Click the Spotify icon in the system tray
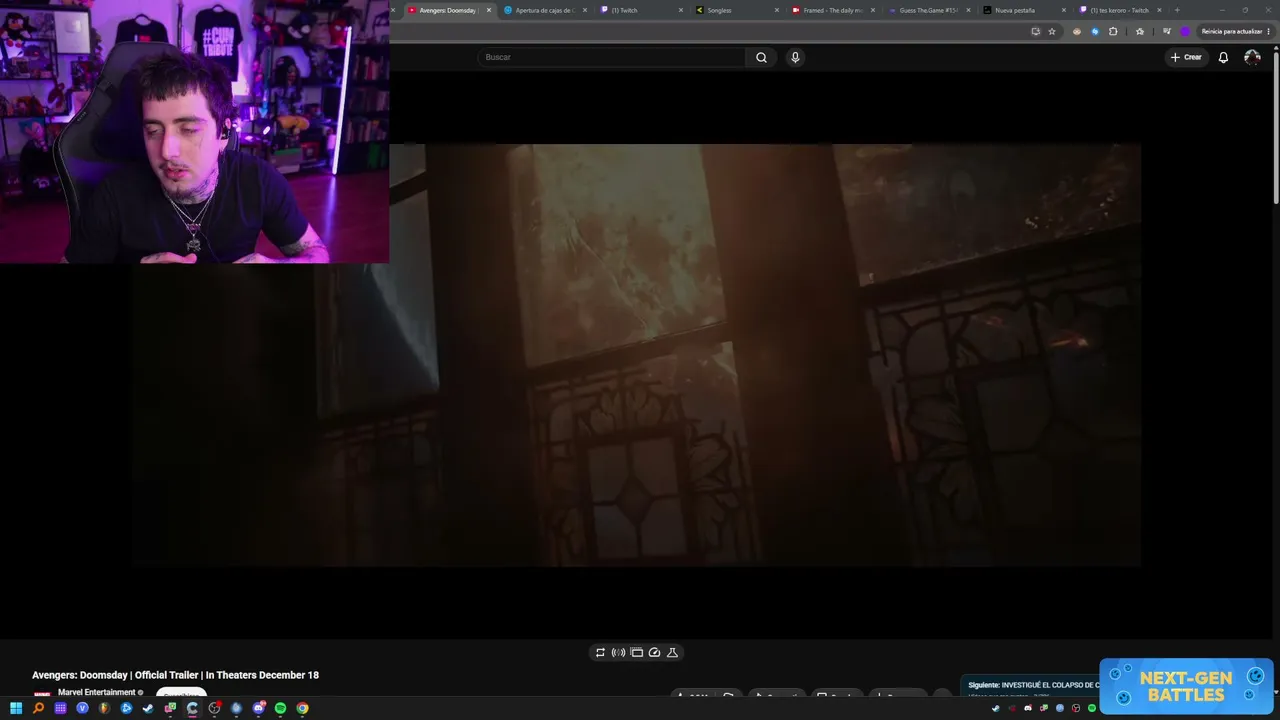The image size is (1280, 720). point(1091,708)
